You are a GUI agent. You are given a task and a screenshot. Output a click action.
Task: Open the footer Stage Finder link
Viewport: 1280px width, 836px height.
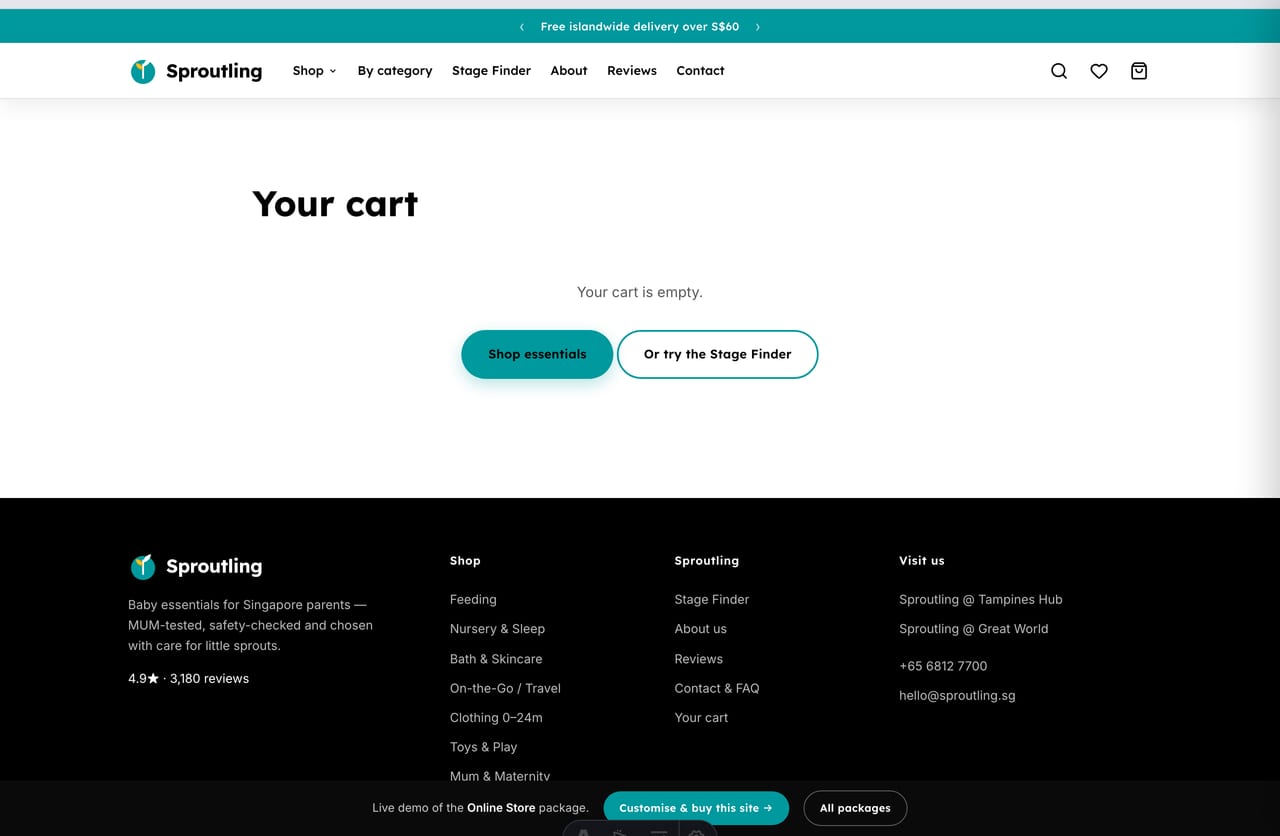[712, 599]
